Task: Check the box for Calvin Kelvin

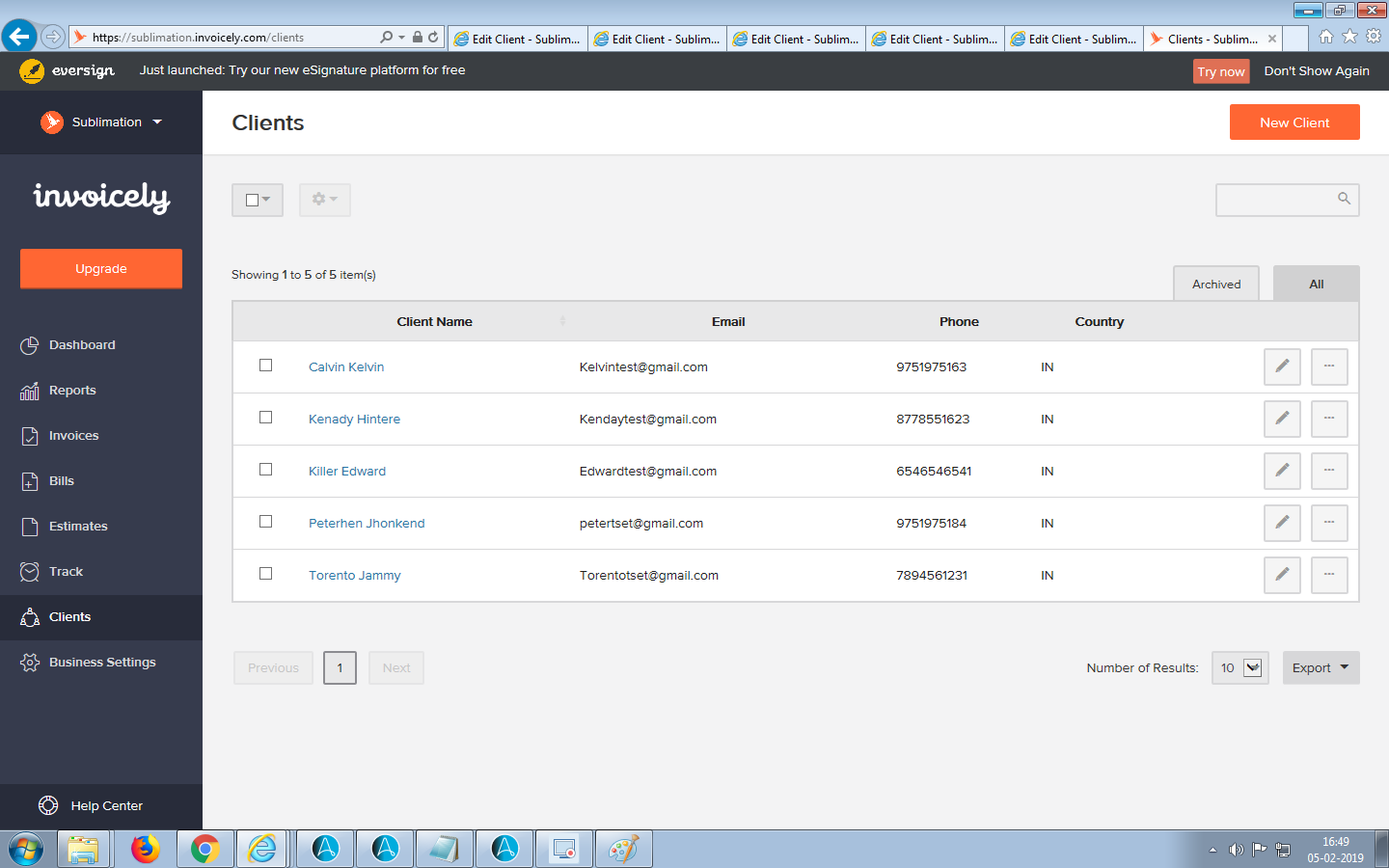Action: tap(266, 366)
